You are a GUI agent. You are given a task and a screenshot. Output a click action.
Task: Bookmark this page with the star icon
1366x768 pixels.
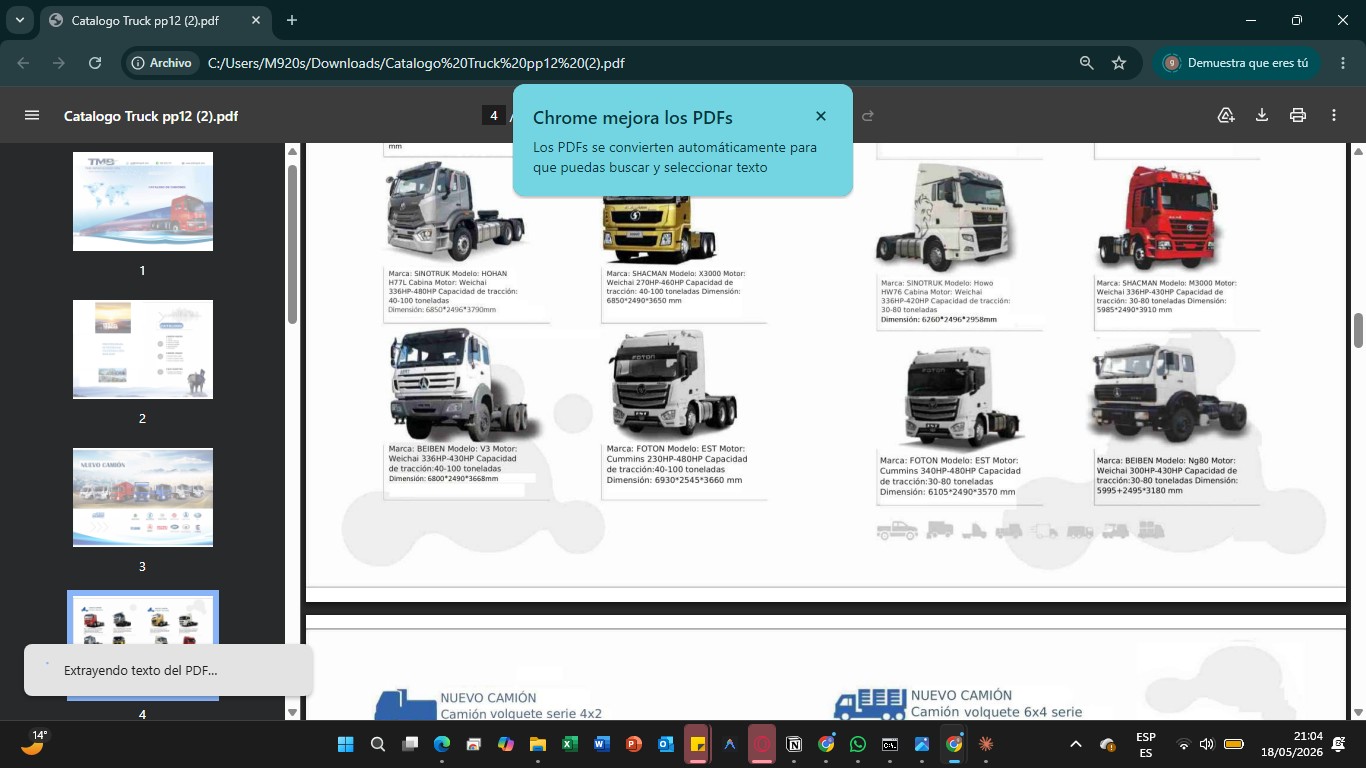pyautogui.click(x=1119, y=63)
